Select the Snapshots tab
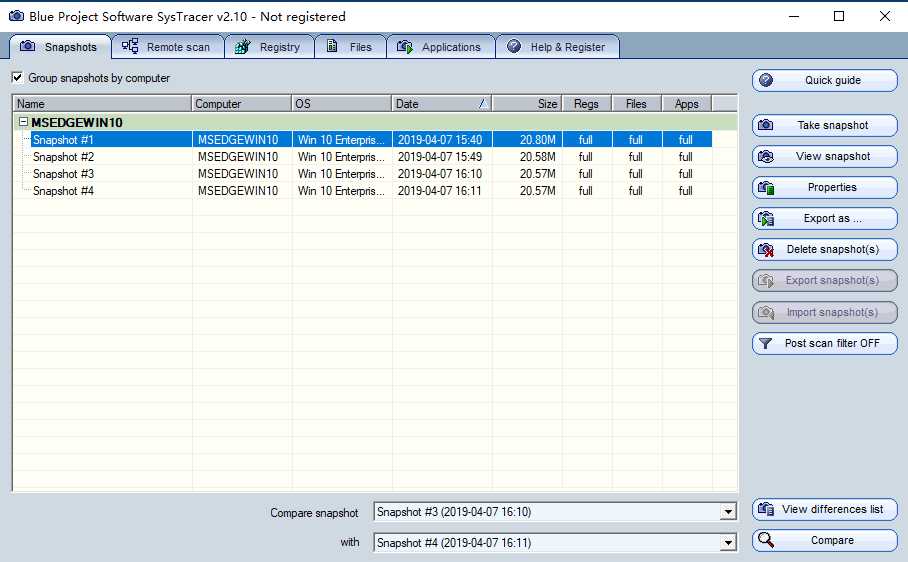Image resolution: width=908 pixels, height=562 pixels. 60,47
